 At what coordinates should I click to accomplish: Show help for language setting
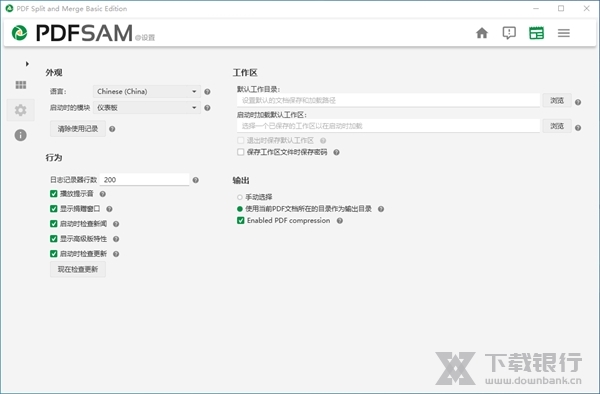pyautogui.click(x=207, y=92)
